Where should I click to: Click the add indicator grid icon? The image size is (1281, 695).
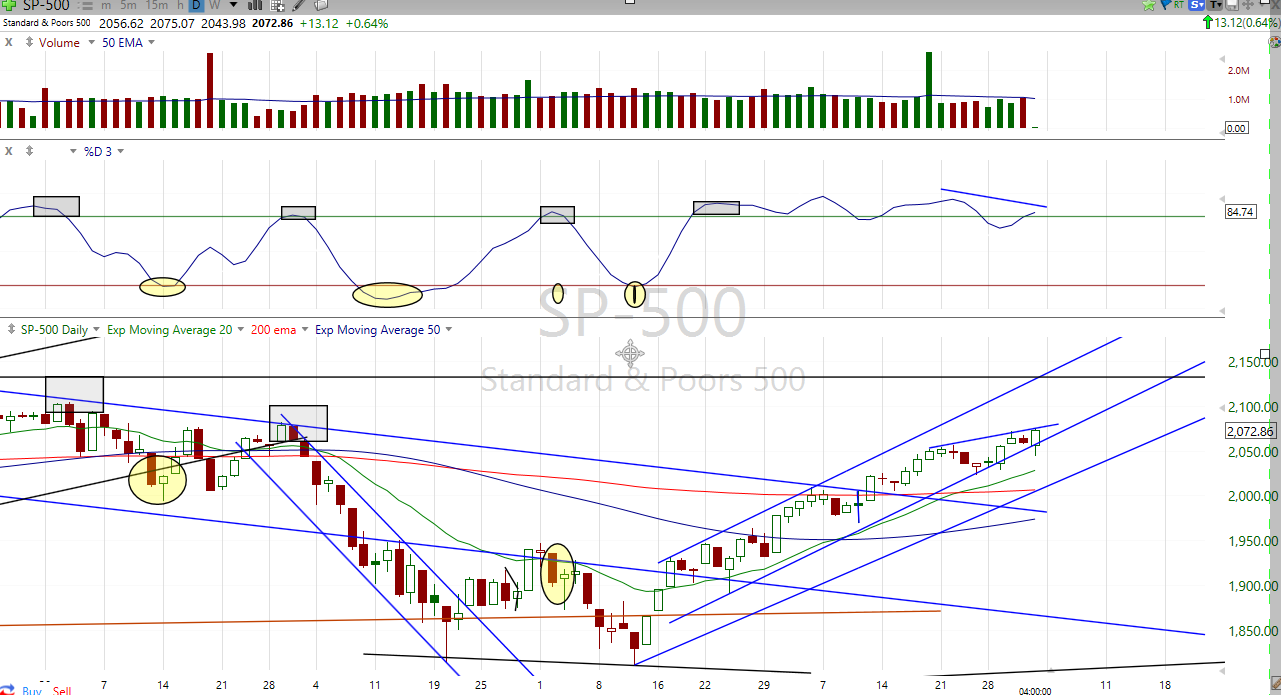pos(276,5)
